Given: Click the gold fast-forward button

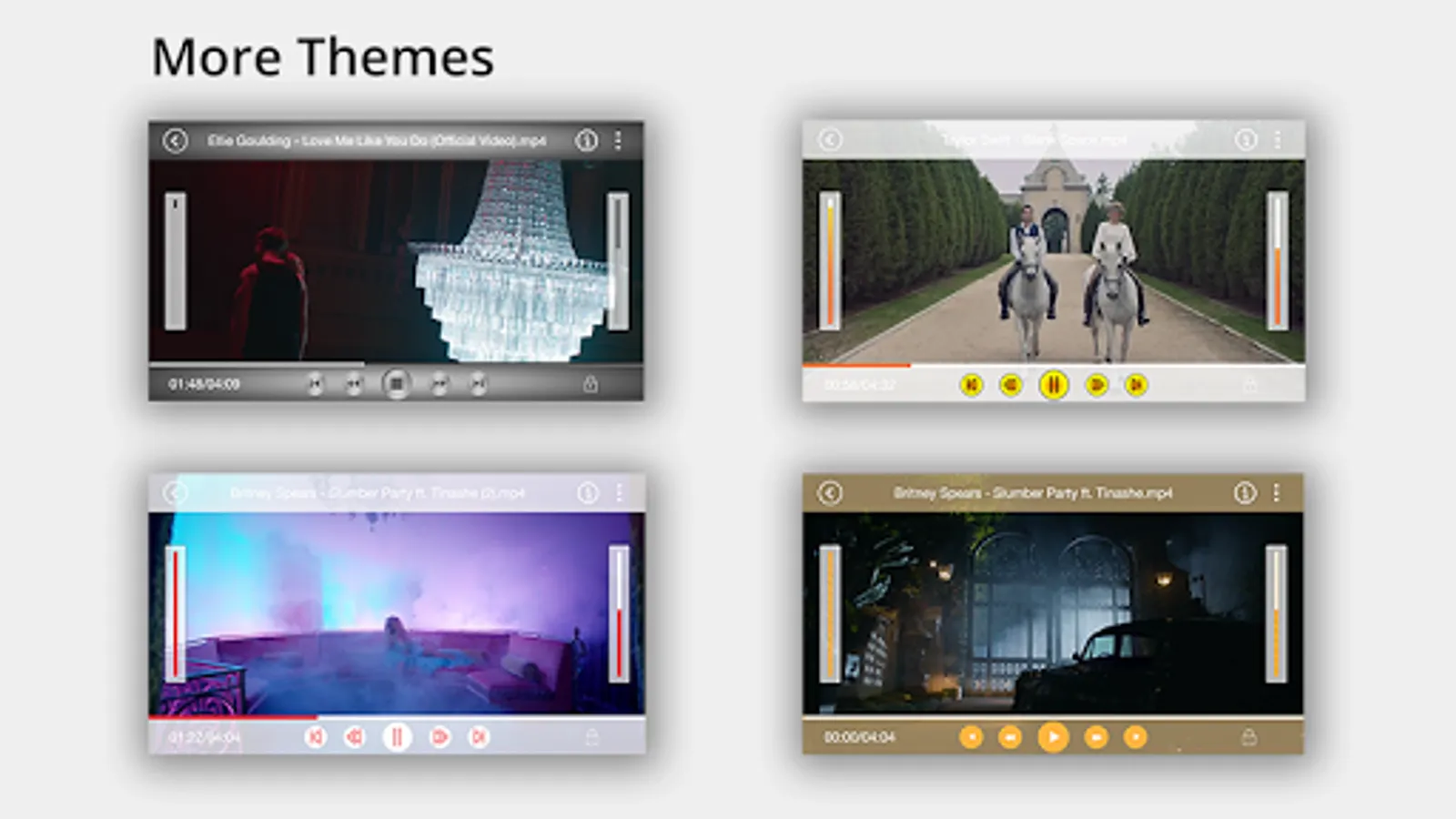Looking at the screenshot, I should click(x=1097, y=736).
